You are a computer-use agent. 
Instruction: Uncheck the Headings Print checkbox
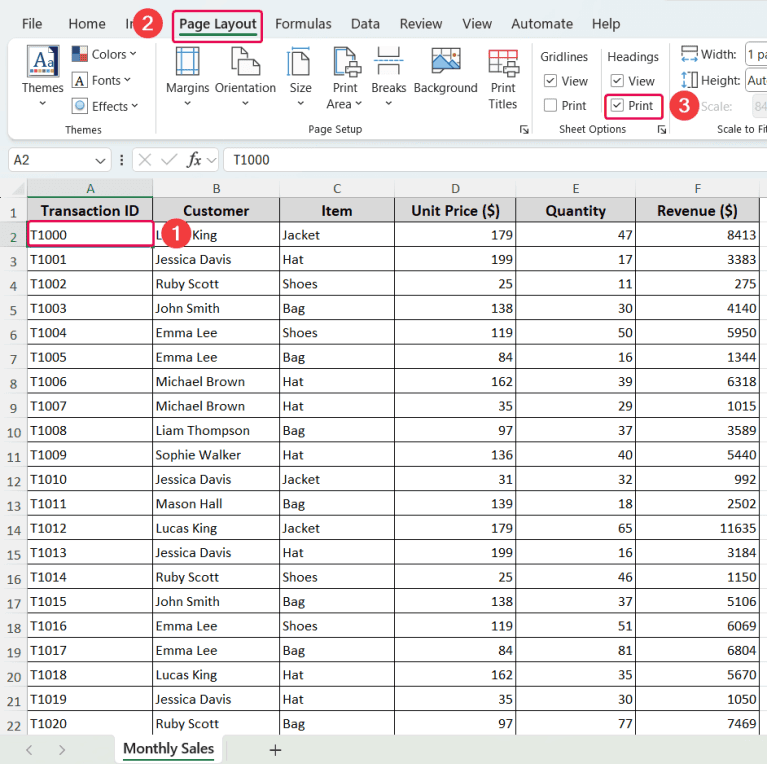617,105
